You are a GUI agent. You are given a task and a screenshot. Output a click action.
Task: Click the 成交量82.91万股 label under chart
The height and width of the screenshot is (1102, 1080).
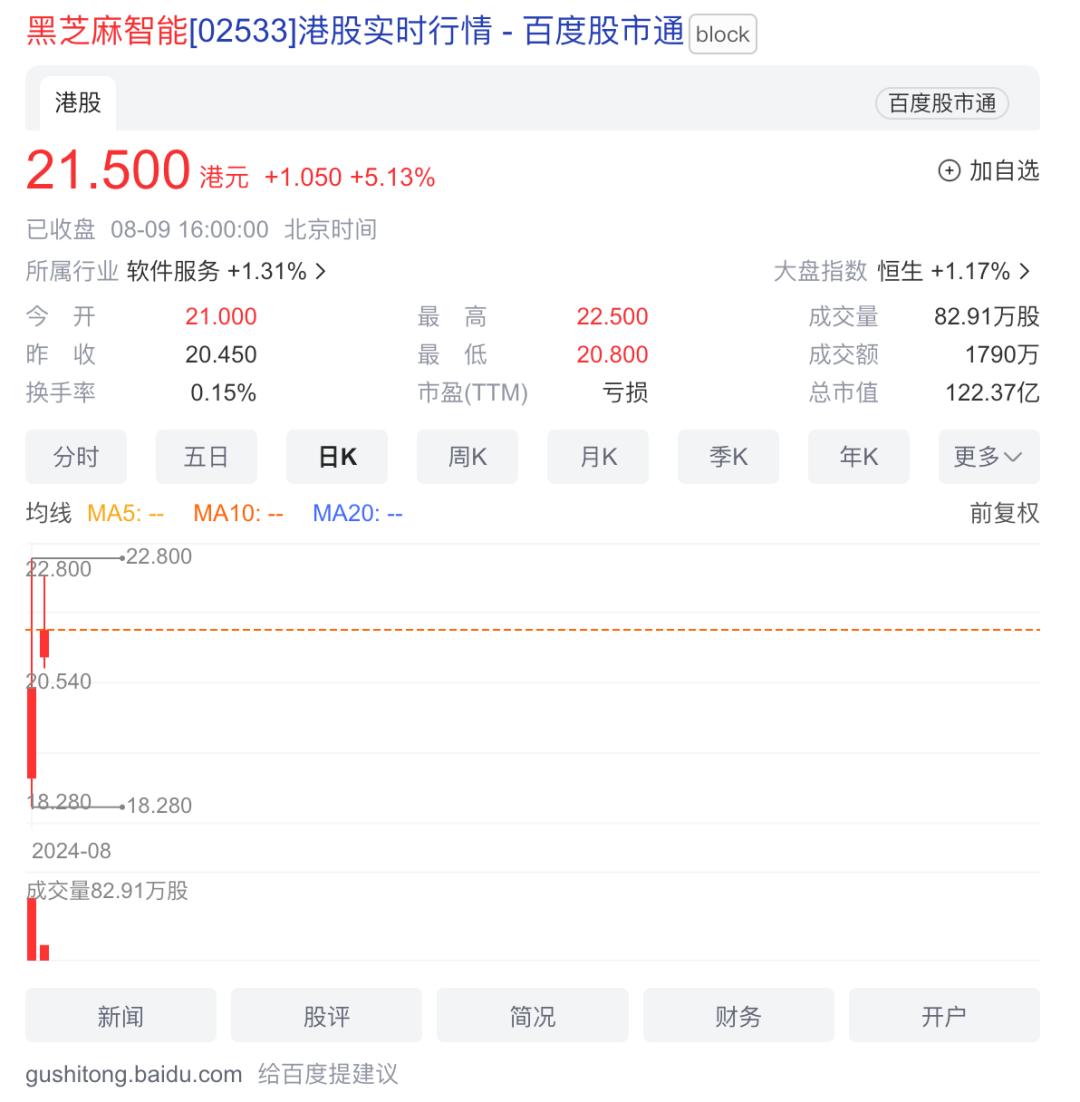(107, 890)
